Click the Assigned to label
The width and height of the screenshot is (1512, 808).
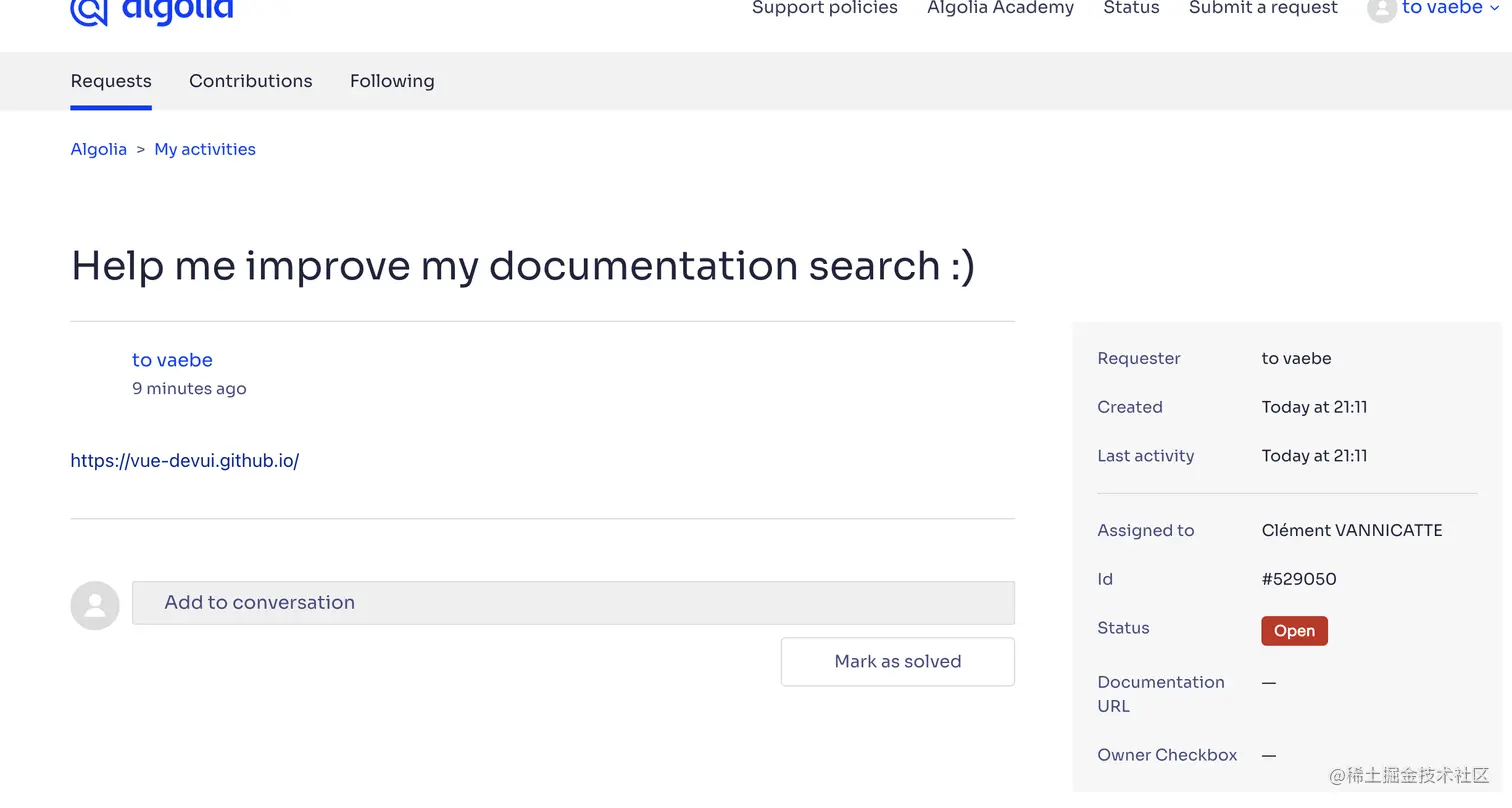(x=1146, y=531)
